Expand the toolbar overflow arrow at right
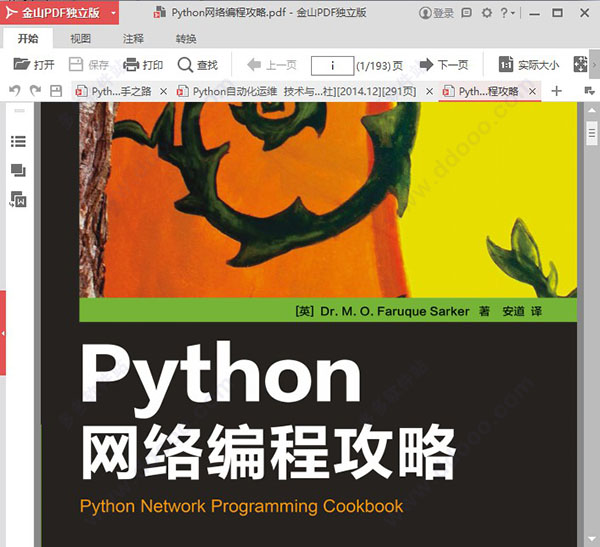This screenshot has height=547, width=600. pyautogui.click(x=595, y=65)
